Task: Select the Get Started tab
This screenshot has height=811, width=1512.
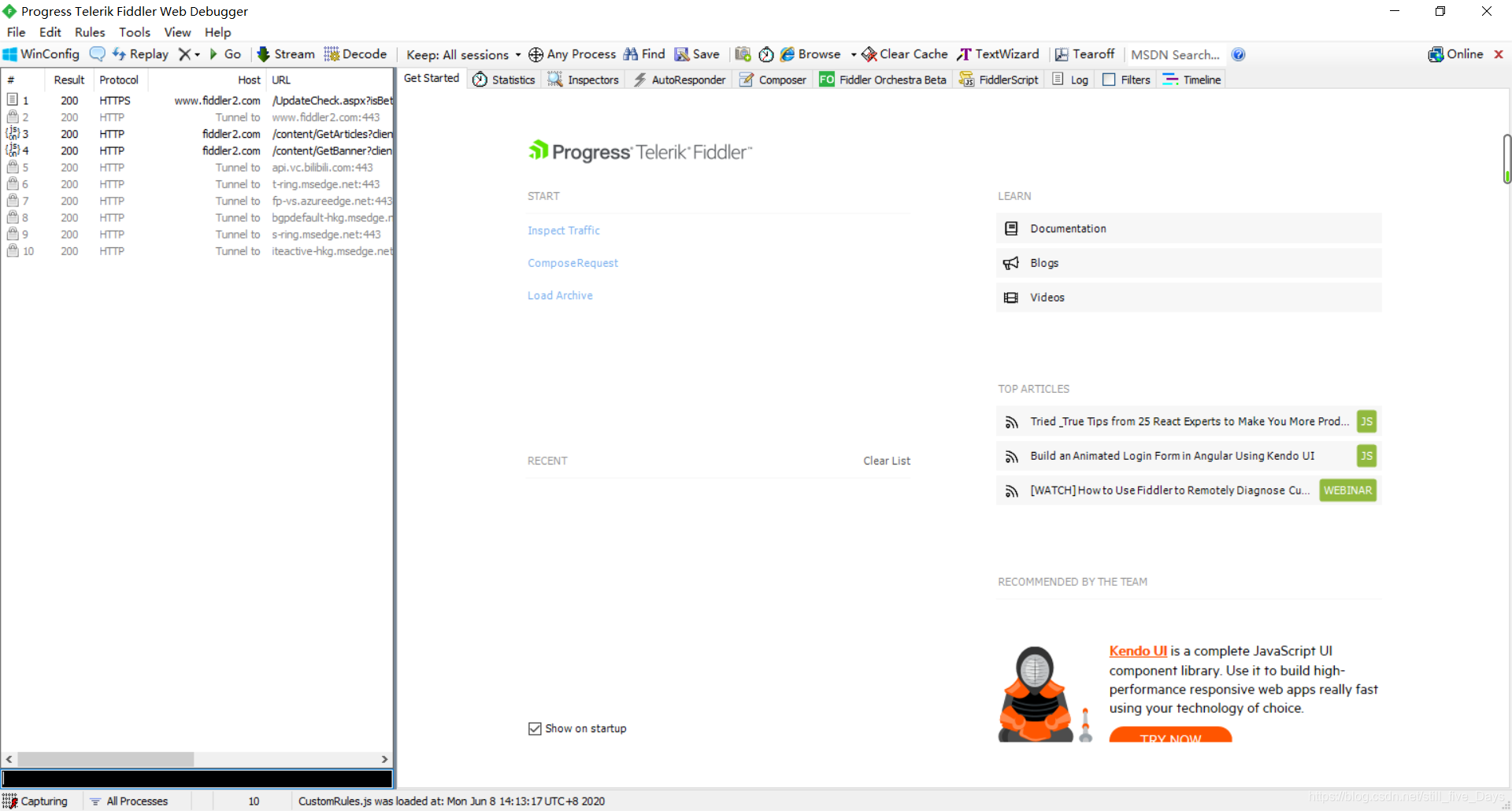Action: coord(432,79)
